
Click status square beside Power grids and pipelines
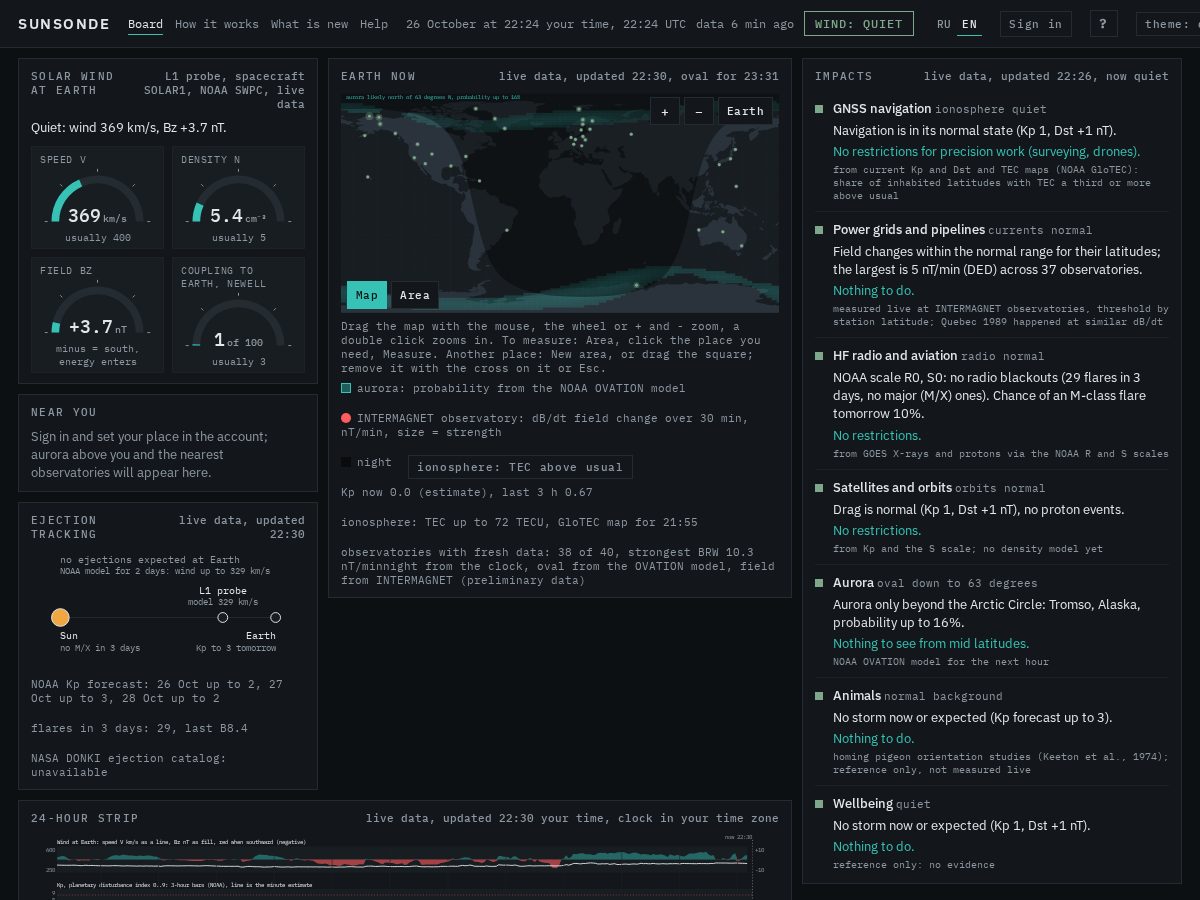pyautogui.click(x=819, y=230)
